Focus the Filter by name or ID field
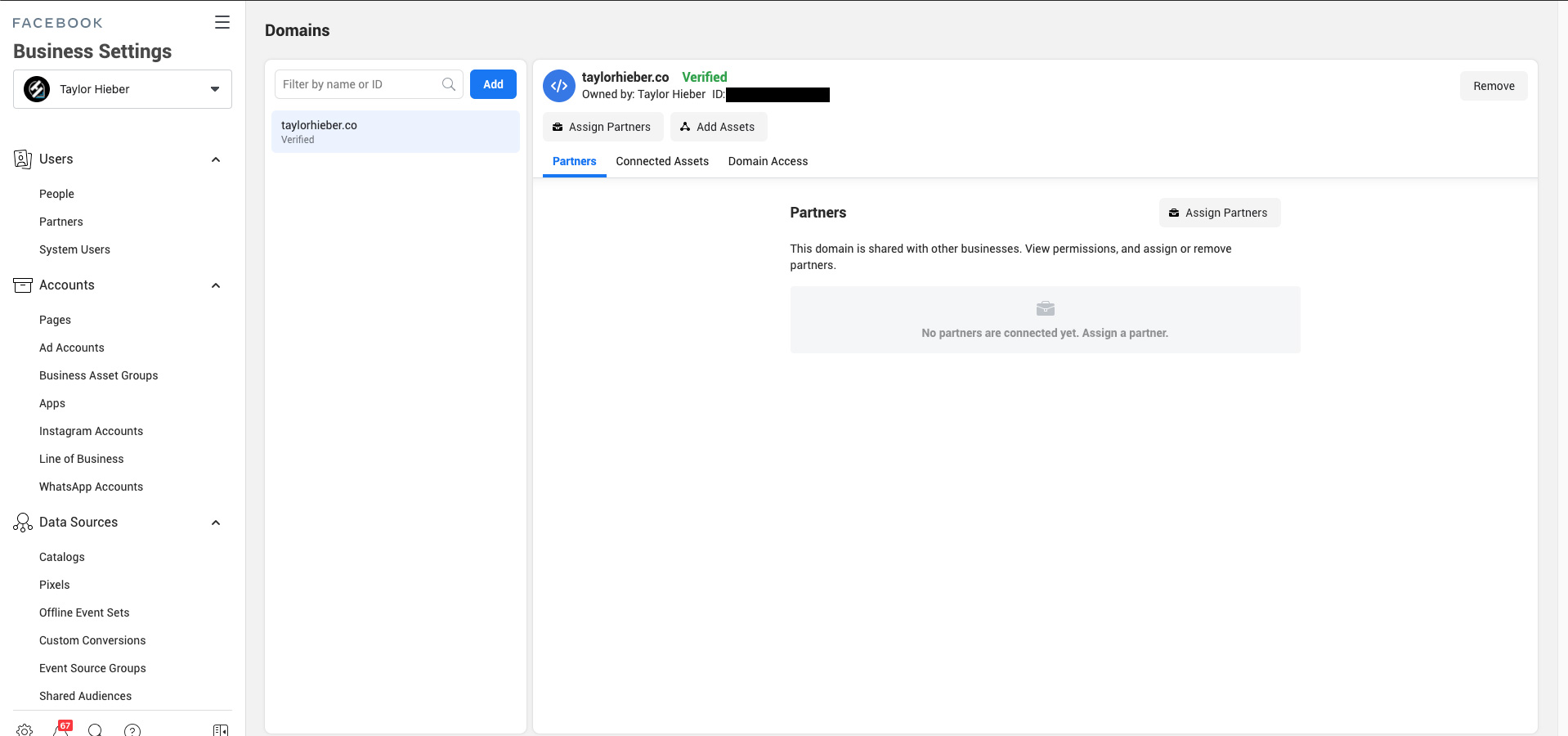 click(x=369, y=84)
